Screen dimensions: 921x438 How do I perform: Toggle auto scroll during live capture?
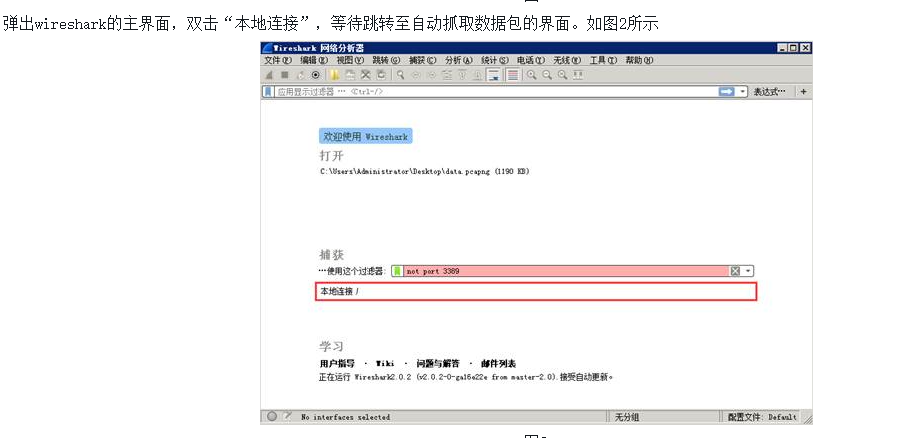tap(494, 75)
